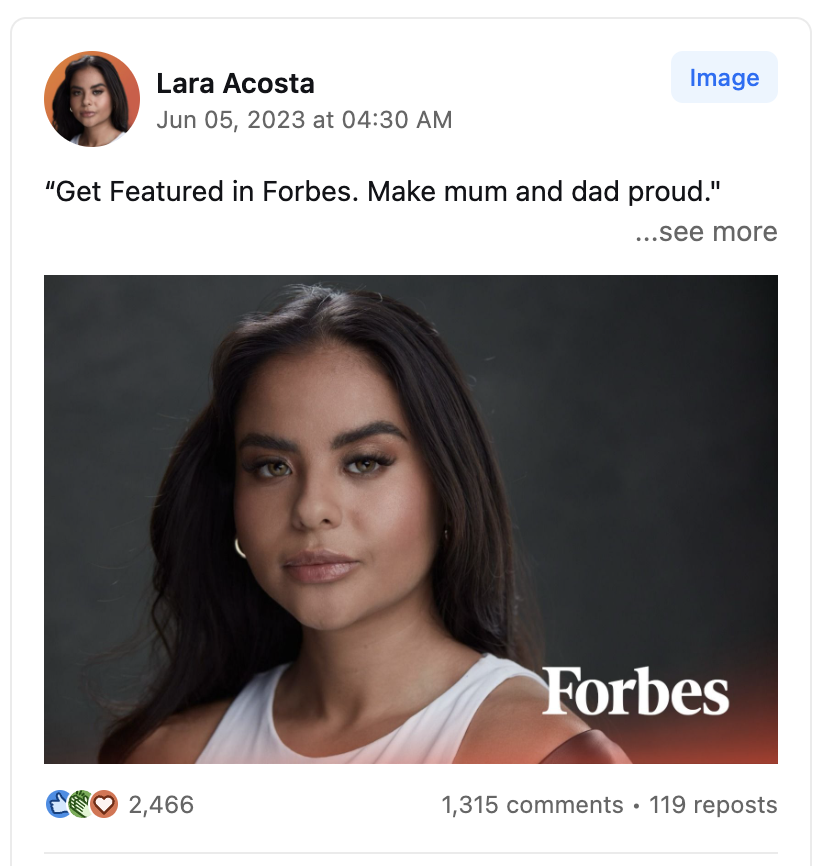Click the white Forbes logo on the photo
This screenshot has height=866, width=824.
635,692
